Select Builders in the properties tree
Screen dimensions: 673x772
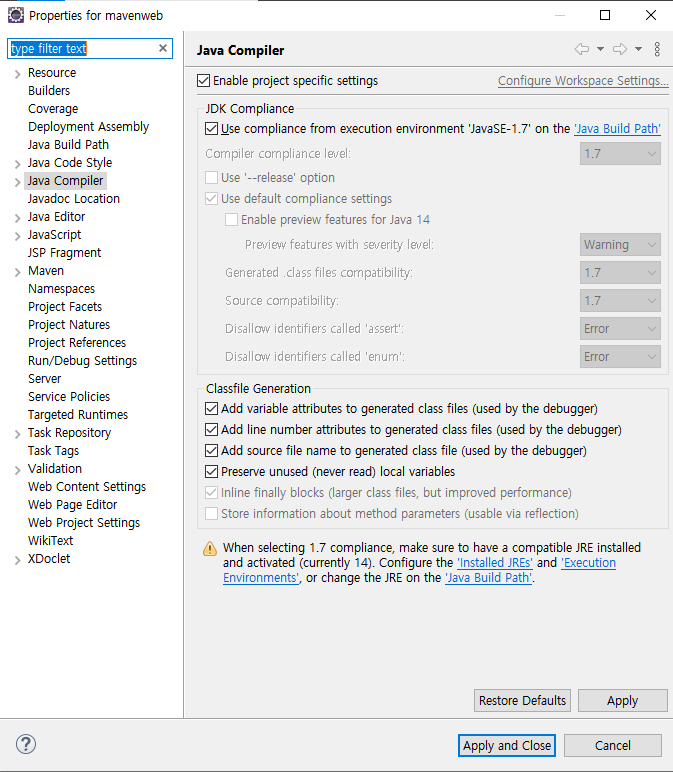pos(49,91)
